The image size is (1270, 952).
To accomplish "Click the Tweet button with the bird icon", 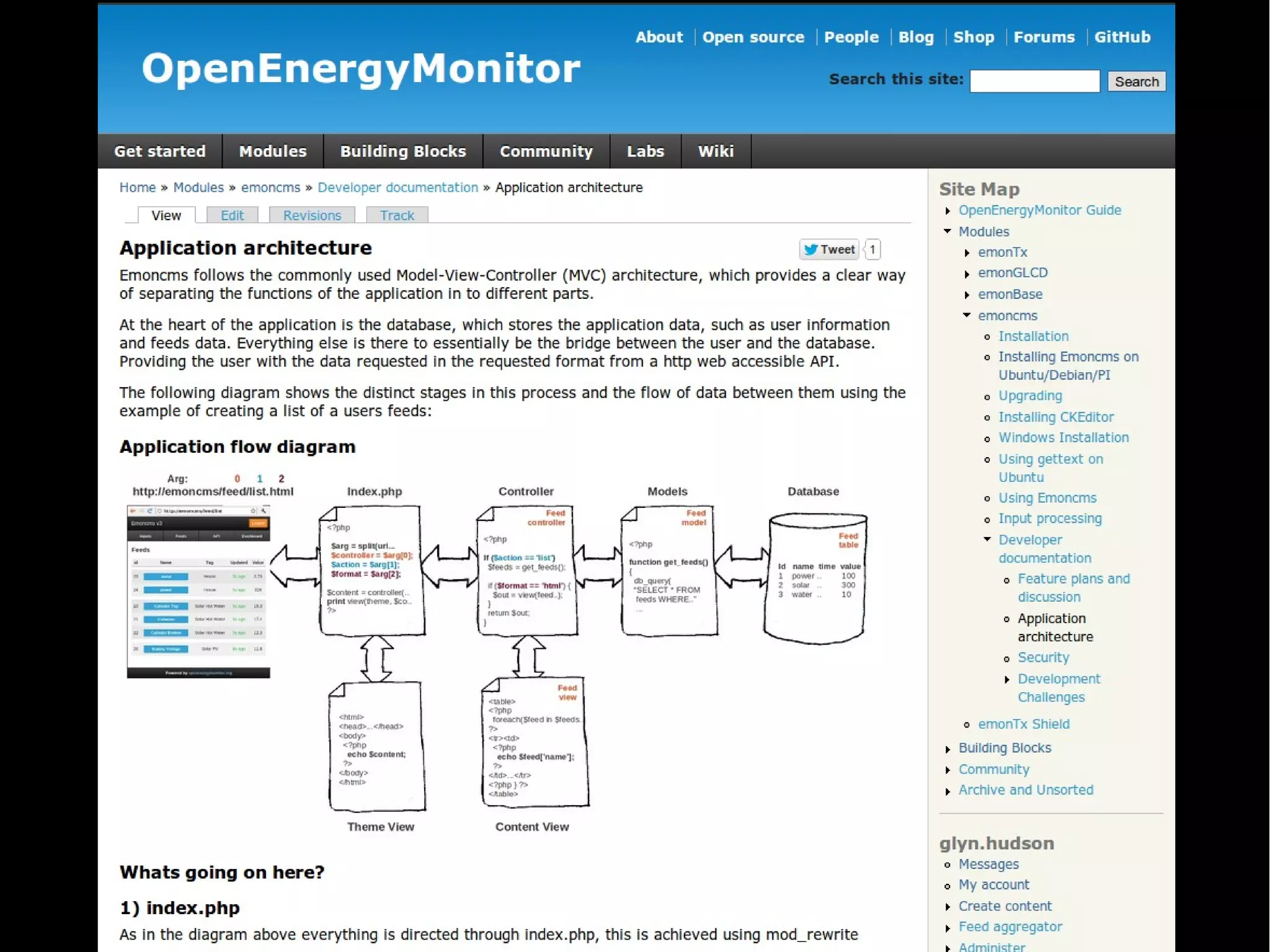I will 828,249.
